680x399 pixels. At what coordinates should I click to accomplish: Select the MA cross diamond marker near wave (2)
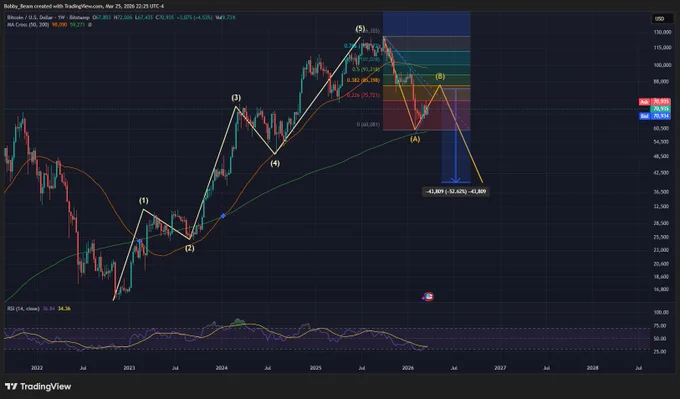223,216
